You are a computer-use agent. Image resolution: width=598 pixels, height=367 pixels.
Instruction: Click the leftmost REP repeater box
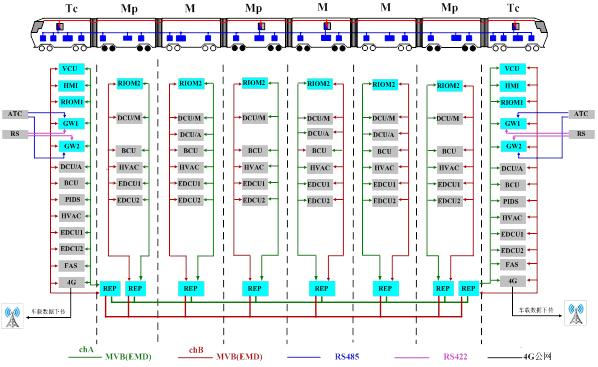pyautogui.click(x=110, y=289)
